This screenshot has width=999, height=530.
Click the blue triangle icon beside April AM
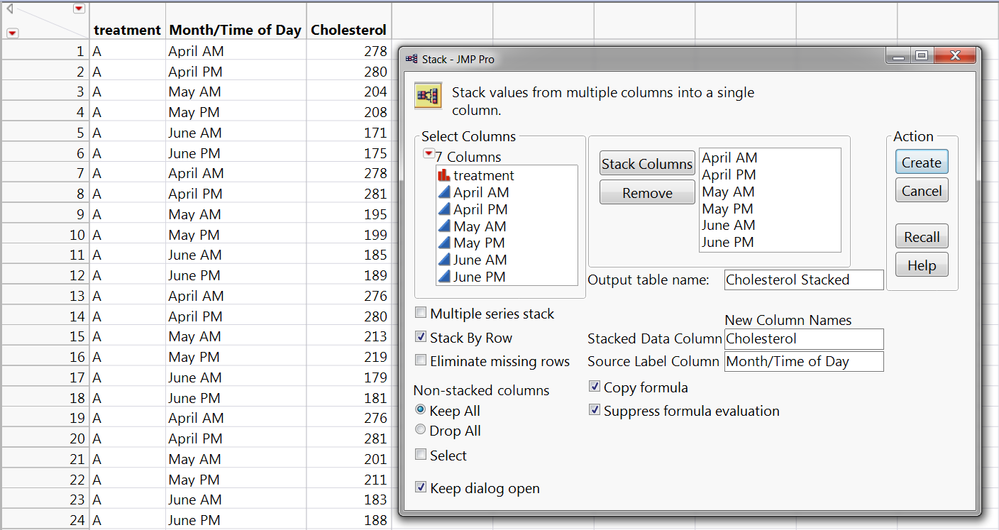[444, 193]
